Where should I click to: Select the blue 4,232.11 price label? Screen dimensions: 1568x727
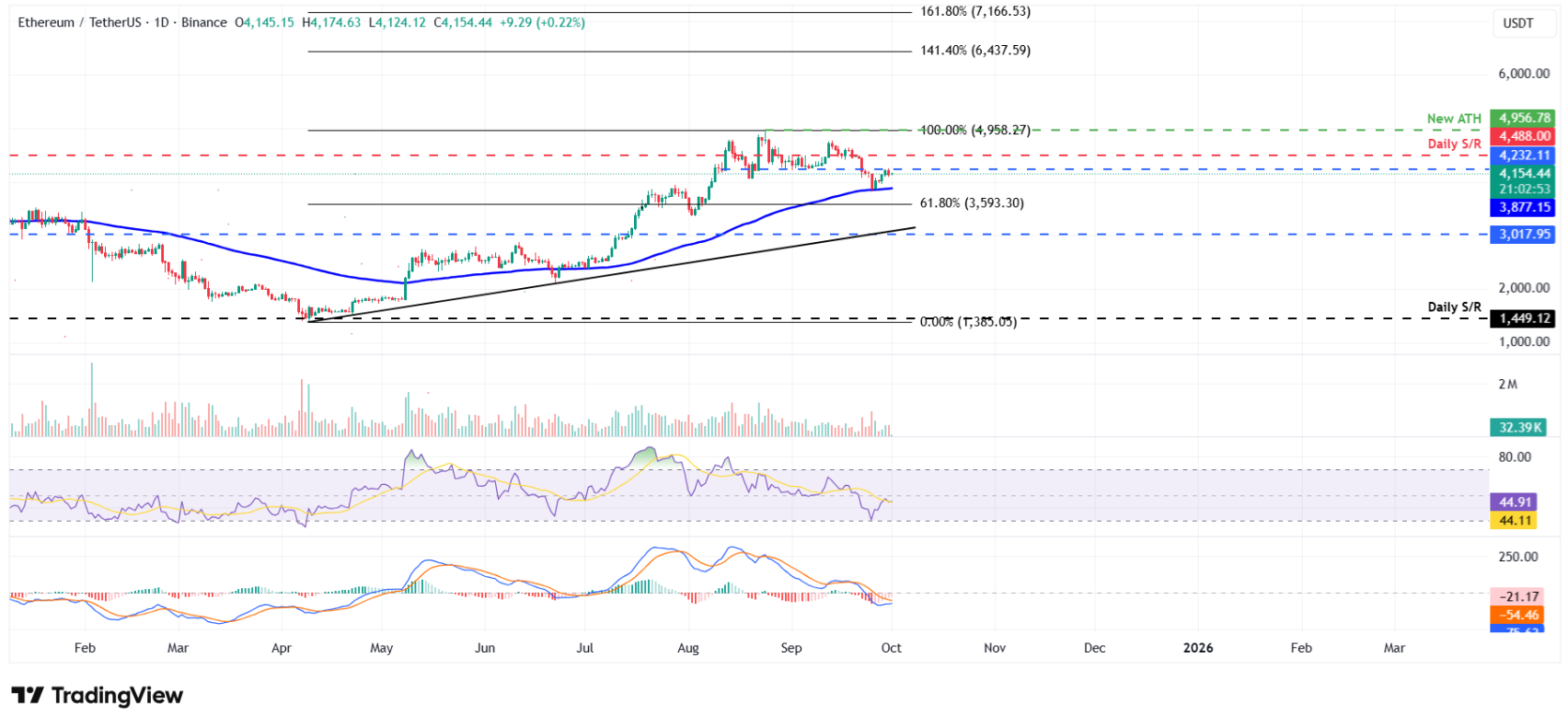click(x=1524, y=156)
